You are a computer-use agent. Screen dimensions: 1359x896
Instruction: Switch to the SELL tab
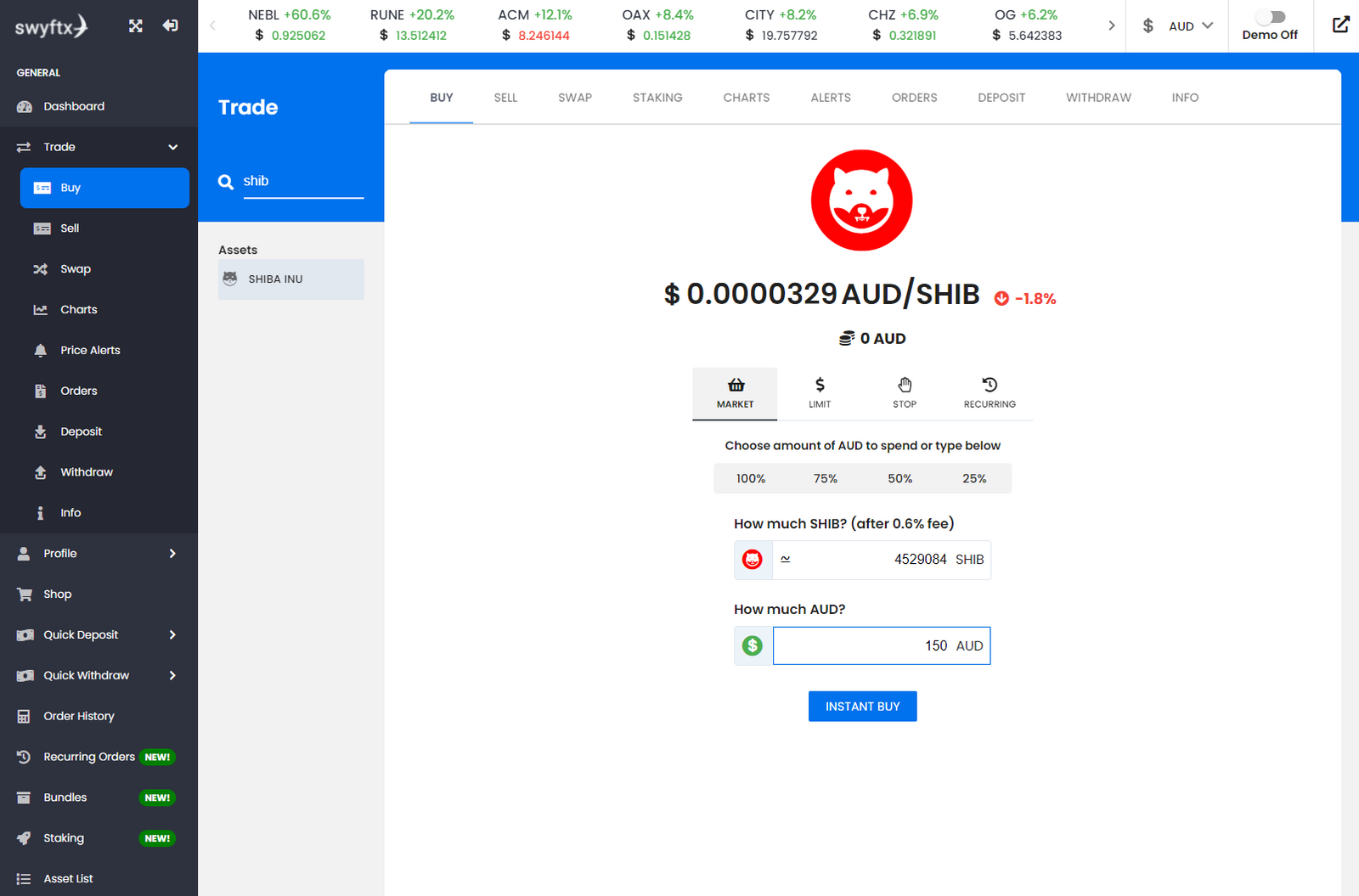coord(505,98)
